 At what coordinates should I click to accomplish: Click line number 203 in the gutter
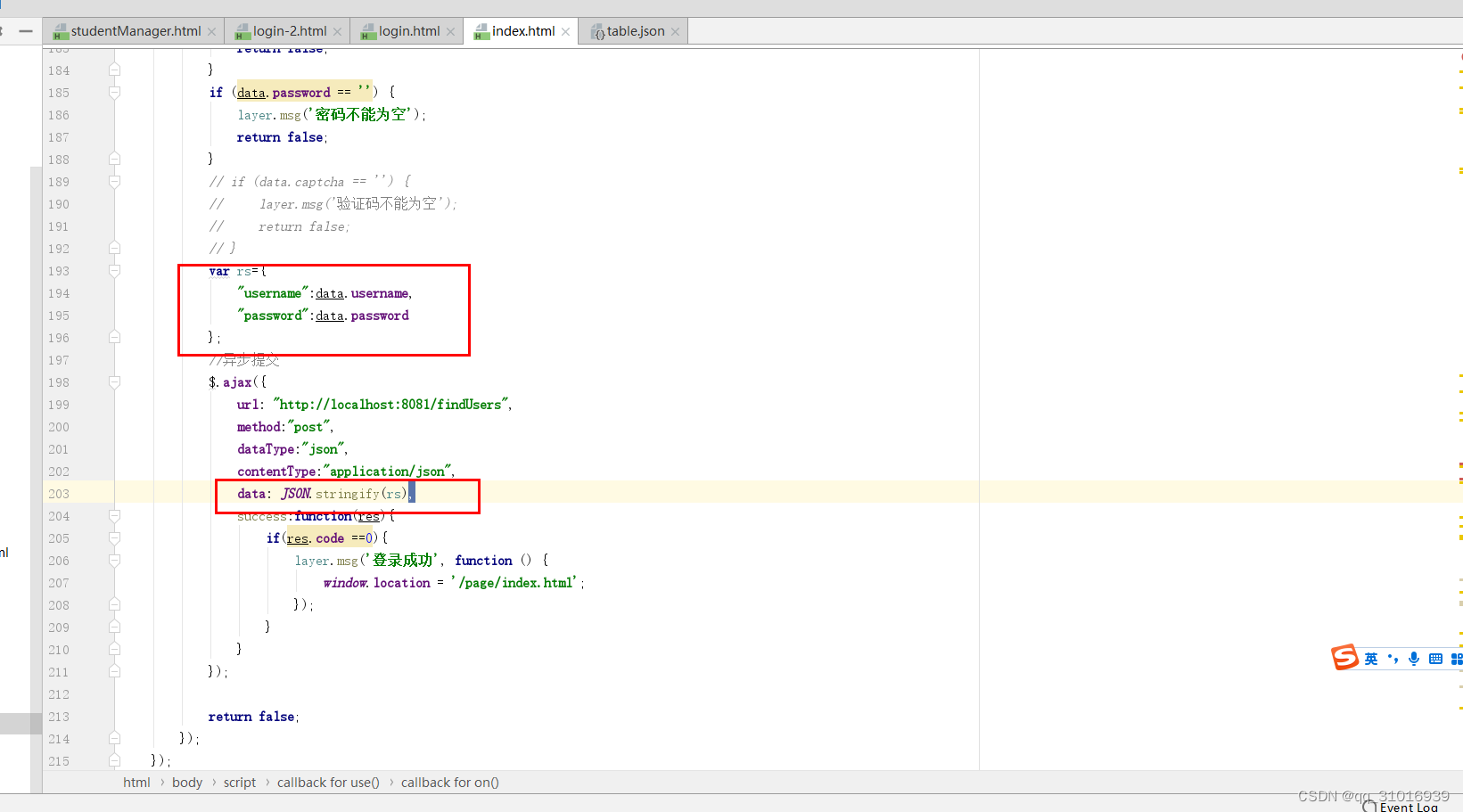pyautogui.click(x=59, y=494)
